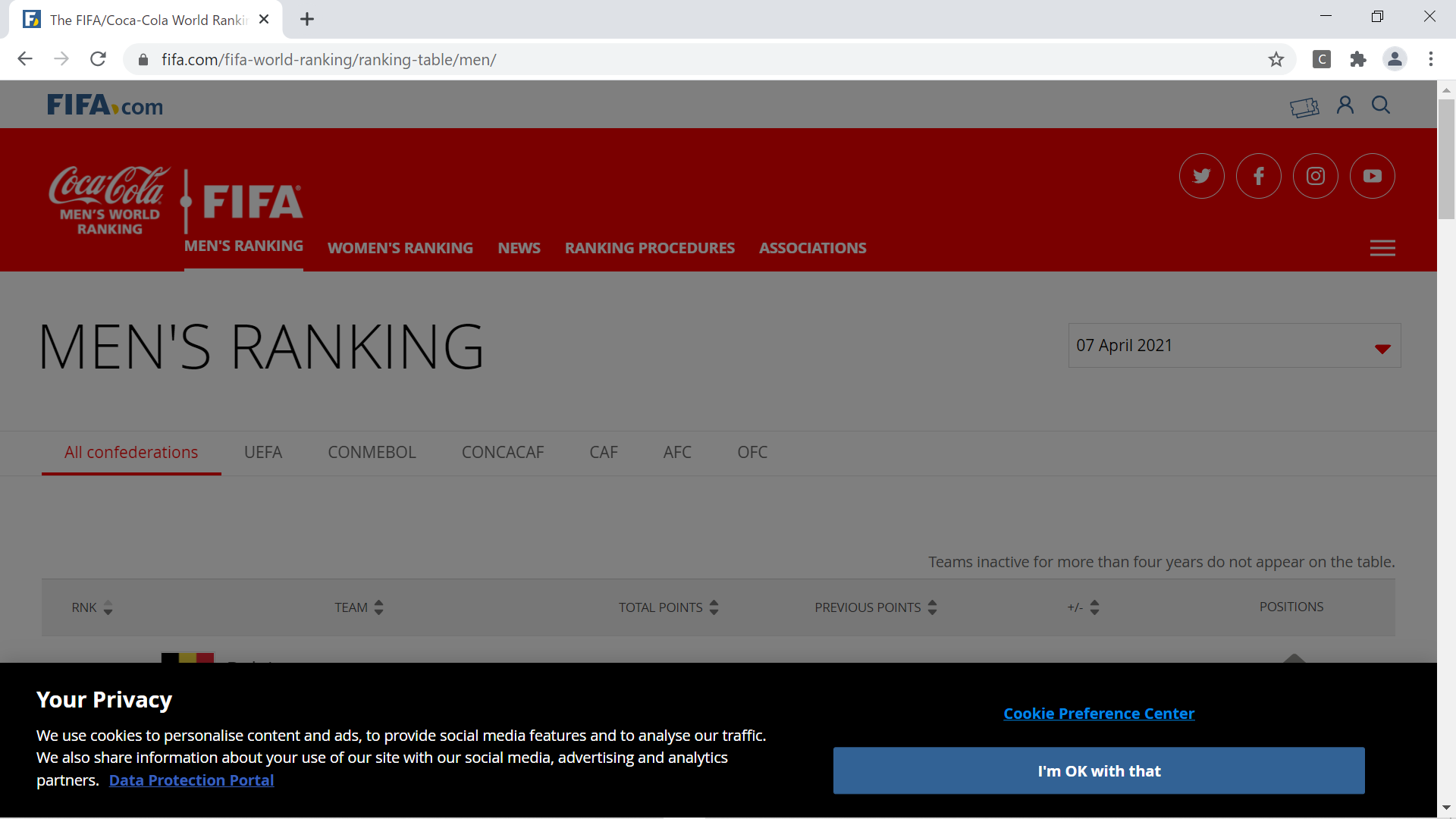This screenshot has height=819, width=1456.
Task: Open the Data Protection Portal link
Action: click(191, 780)
